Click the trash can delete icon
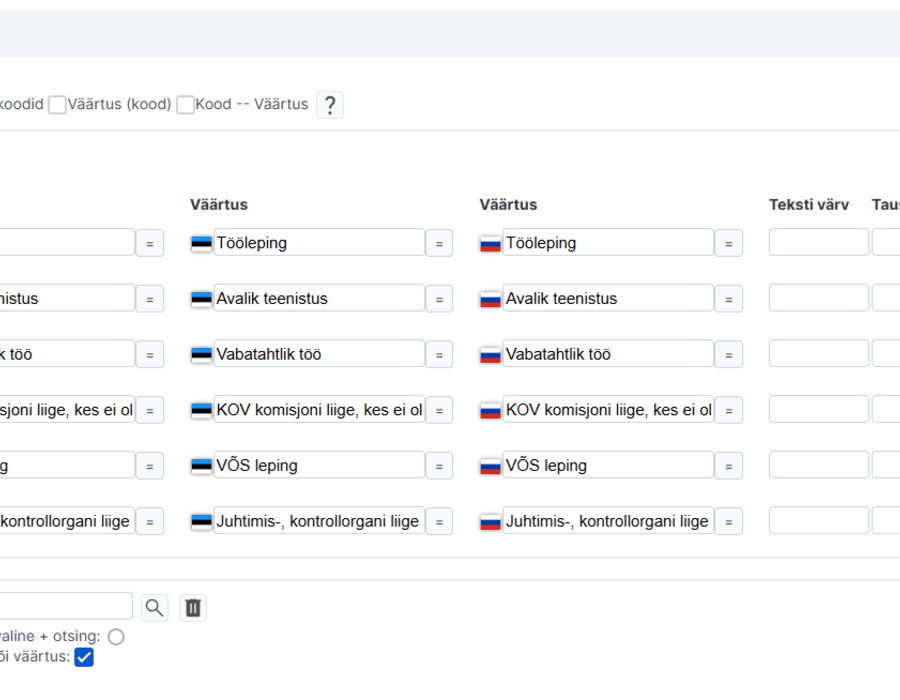900x700 pixels. pos(193,608)
